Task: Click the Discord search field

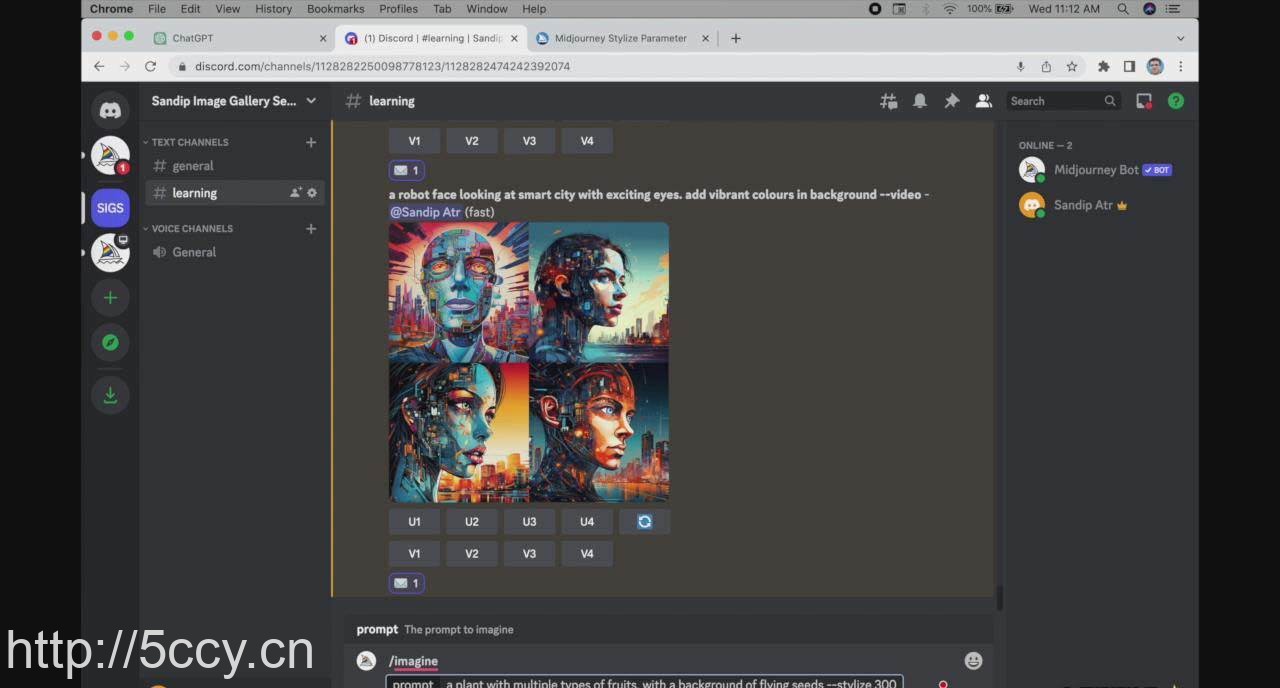Action: 1055,101
